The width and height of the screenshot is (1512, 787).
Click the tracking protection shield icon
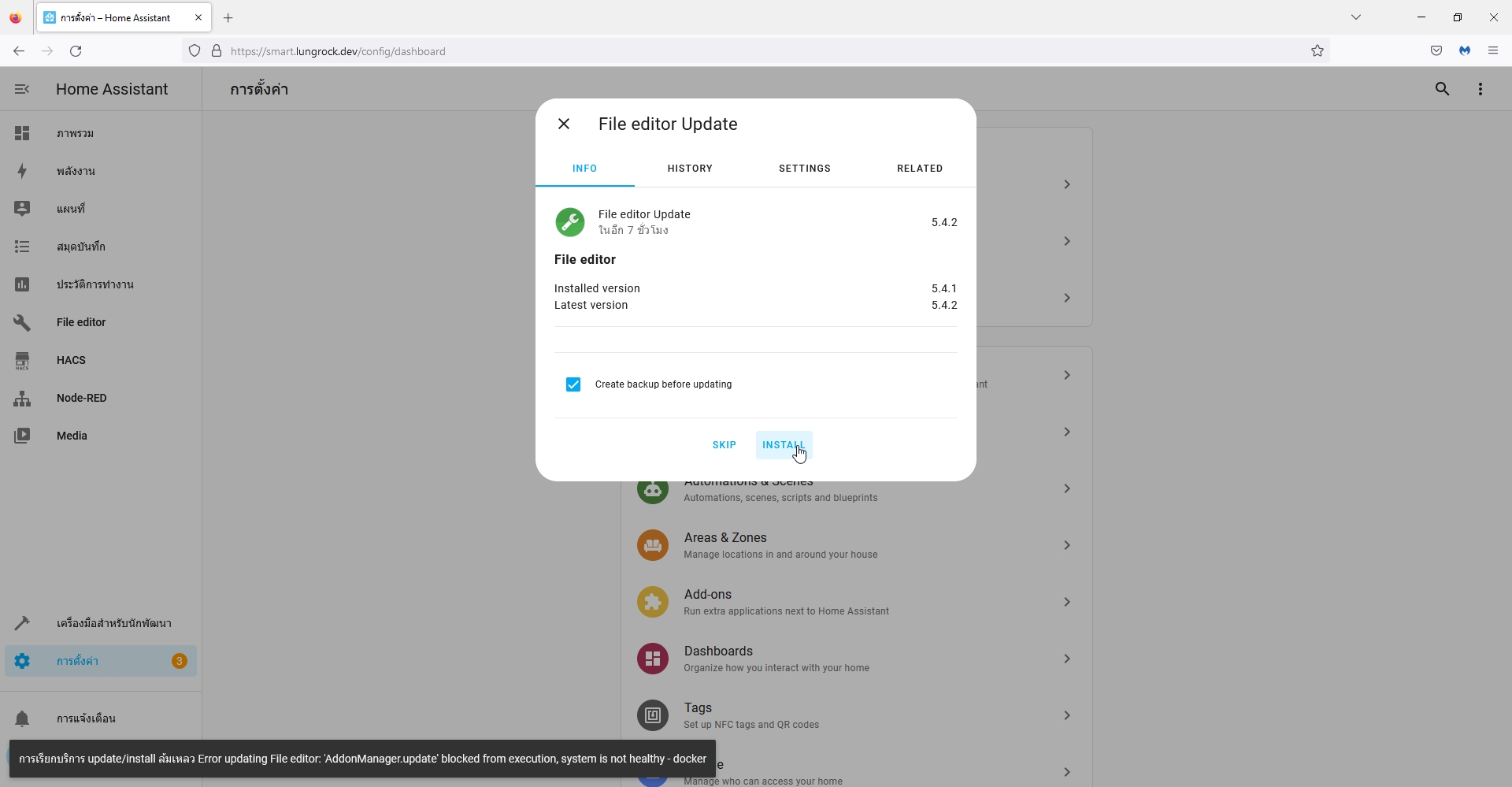195,51
